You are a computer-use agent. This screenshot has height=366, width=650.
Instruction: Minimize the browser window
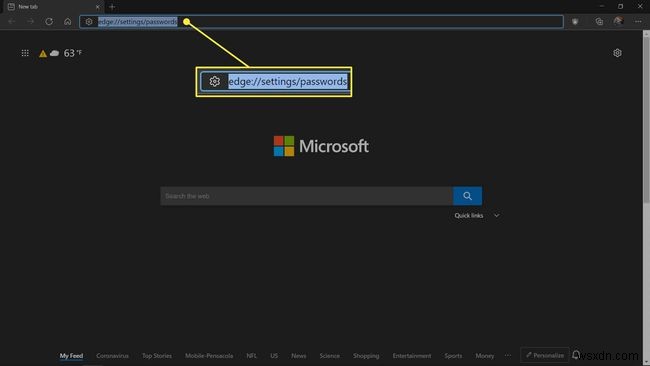(601, 6)
